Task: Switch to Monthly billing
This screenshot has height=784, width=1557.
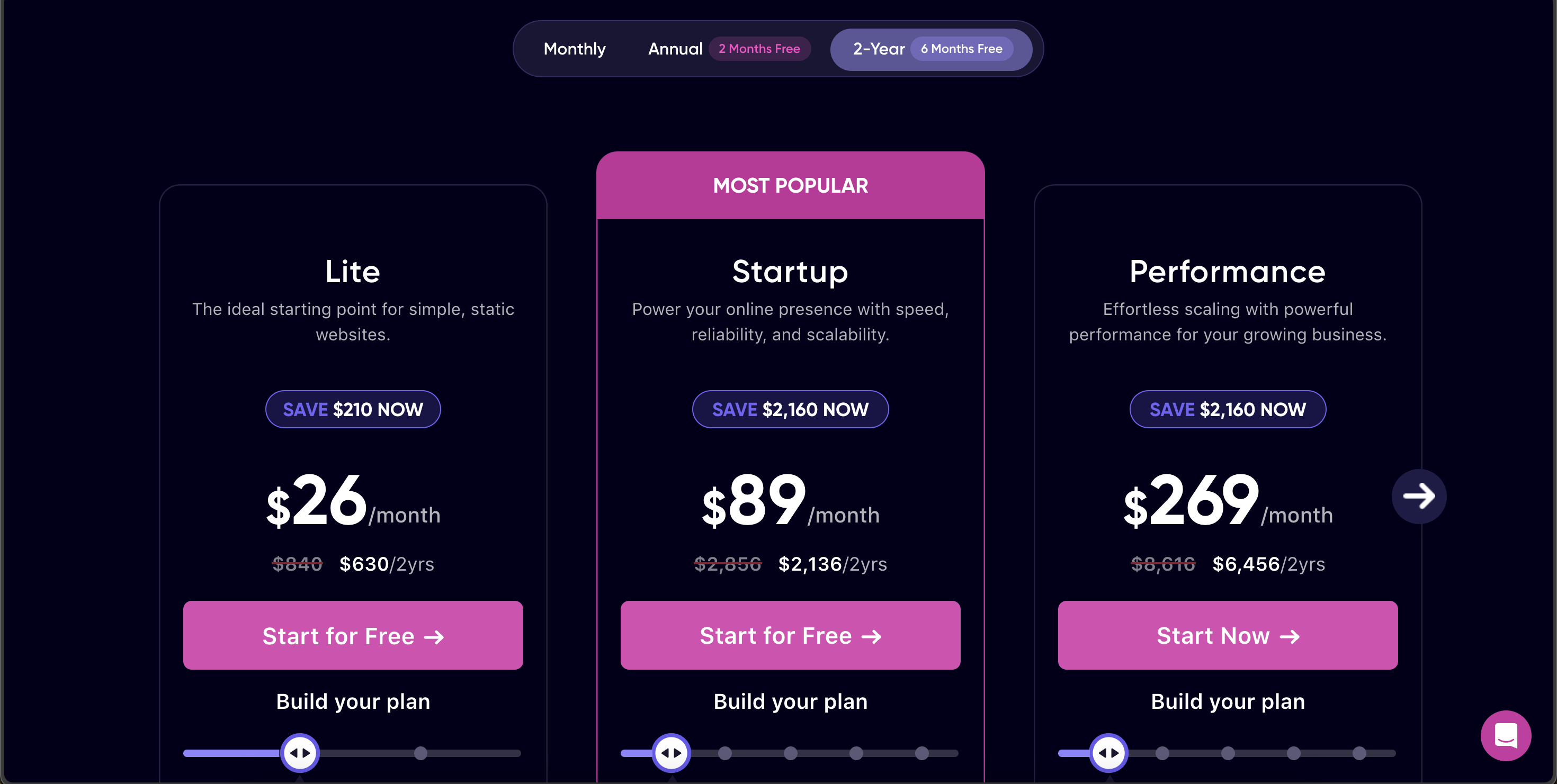Action: click(x=574, y=49)
